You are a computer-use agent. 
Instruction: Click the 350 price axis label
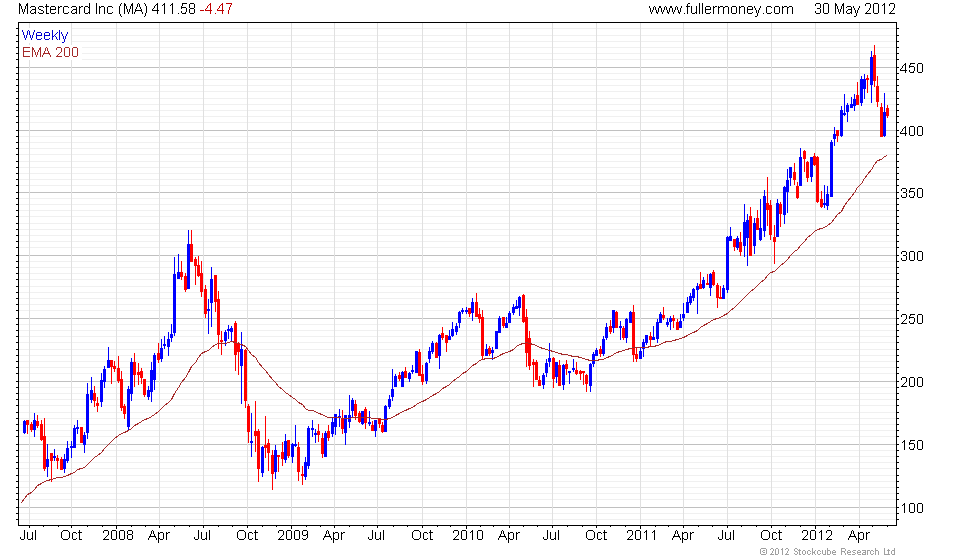pyautogui.click(x=911, y=193)
